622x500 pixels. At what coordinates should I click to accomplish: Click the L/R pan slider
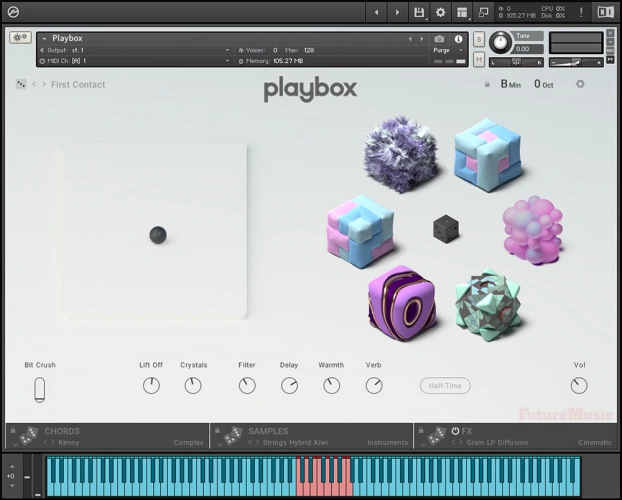pyautogui.click(x=516, y=62)
